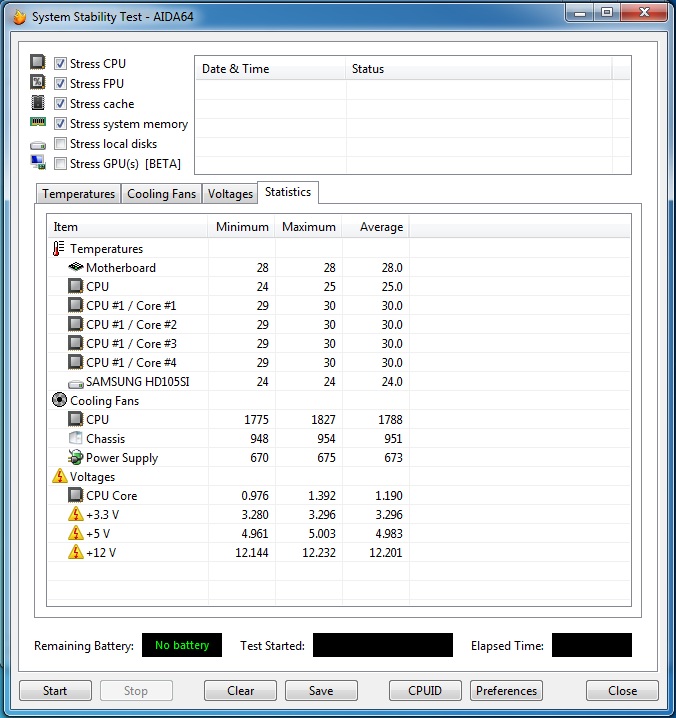Open the Cooling Fans tab

pos(161,194)
